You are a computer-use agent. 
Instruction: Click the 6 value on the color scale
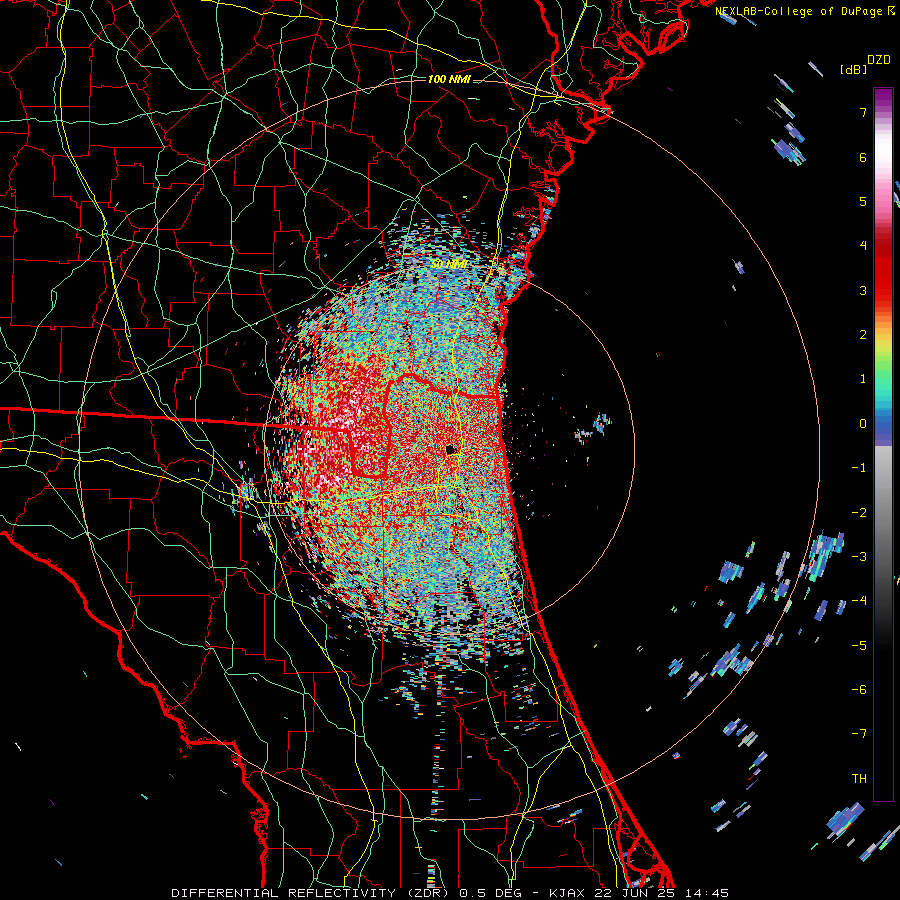(x=863, y=157)
